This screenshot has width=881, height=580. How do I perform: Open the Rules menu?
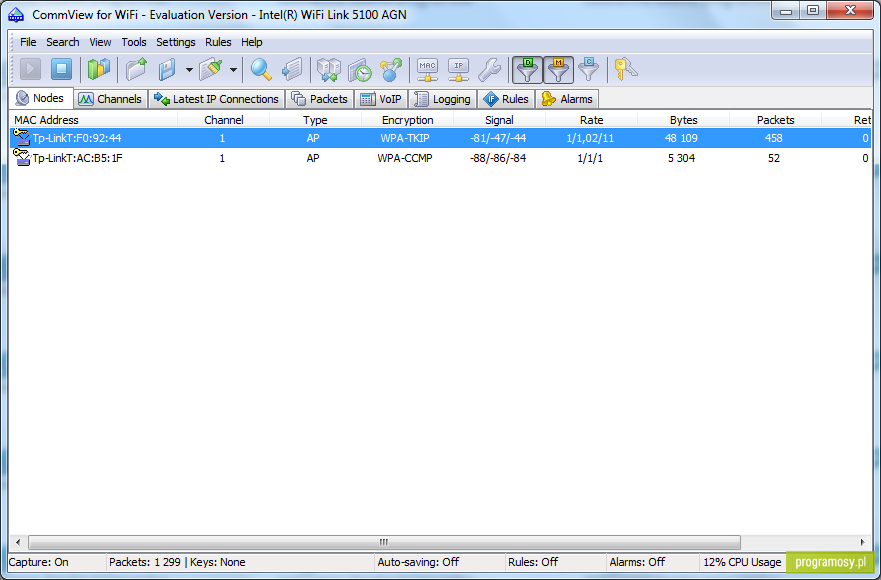(218, 42)
